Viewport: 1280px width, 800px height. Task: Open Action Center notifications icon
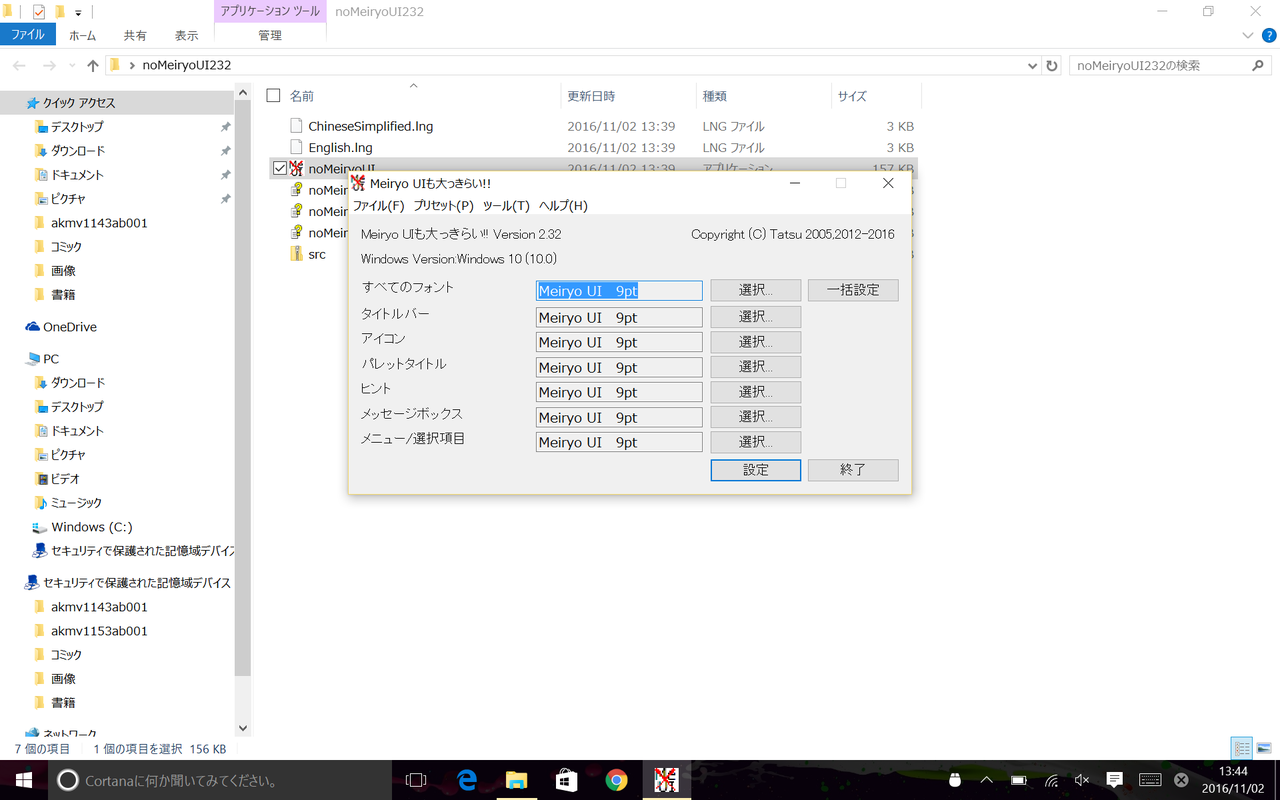tap(1115, 780)
